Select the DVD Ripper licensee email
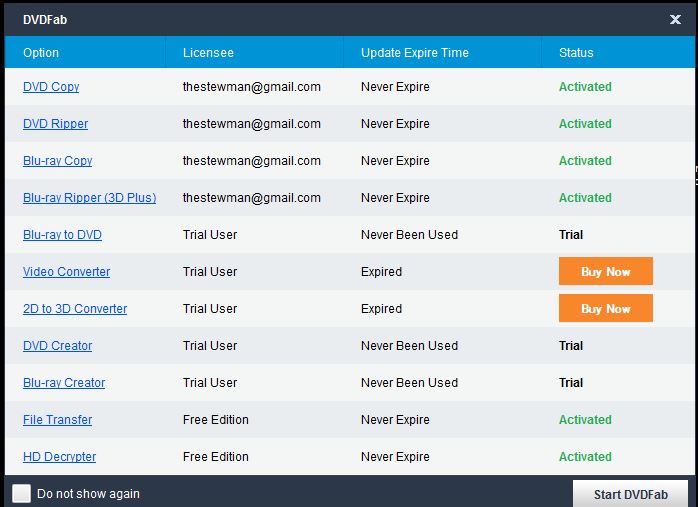 252,124
